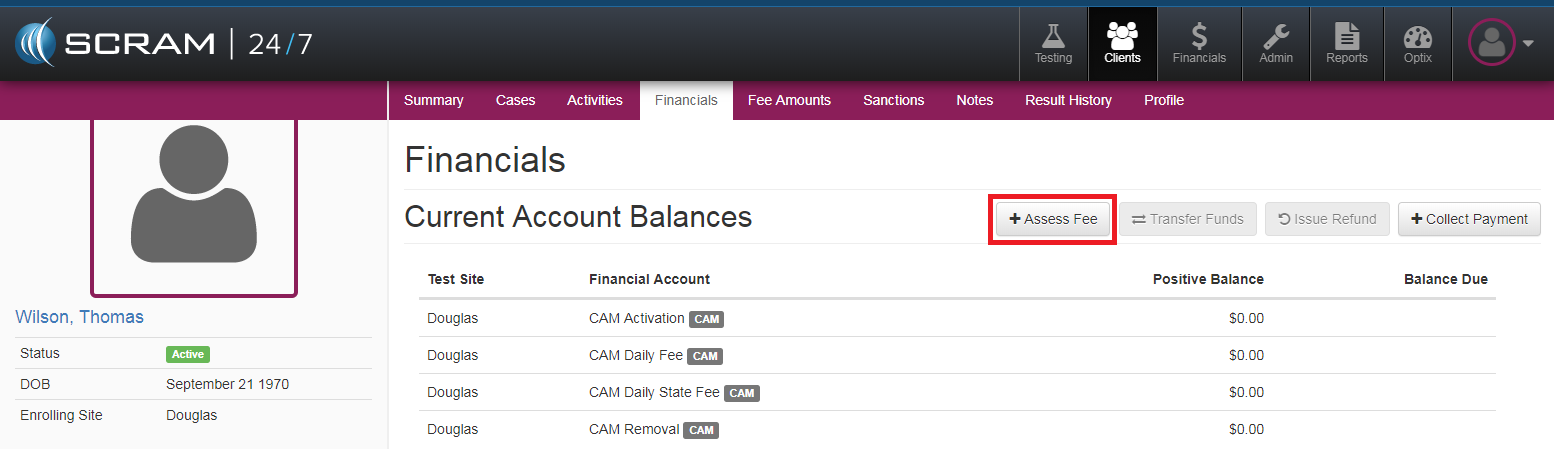
Task: Click the user avatar in the header
Action: pyautogui.click(x=1492, y=44)
